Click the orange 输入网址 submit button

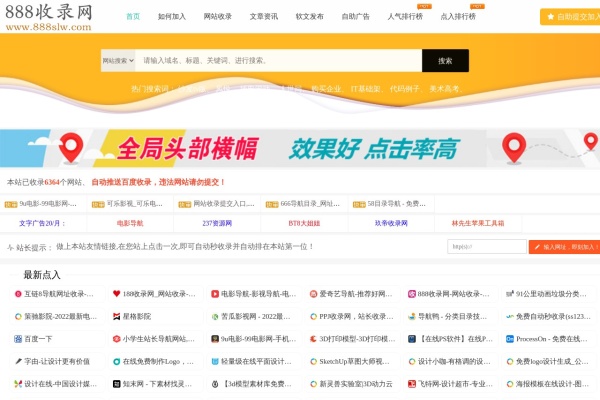562,246
